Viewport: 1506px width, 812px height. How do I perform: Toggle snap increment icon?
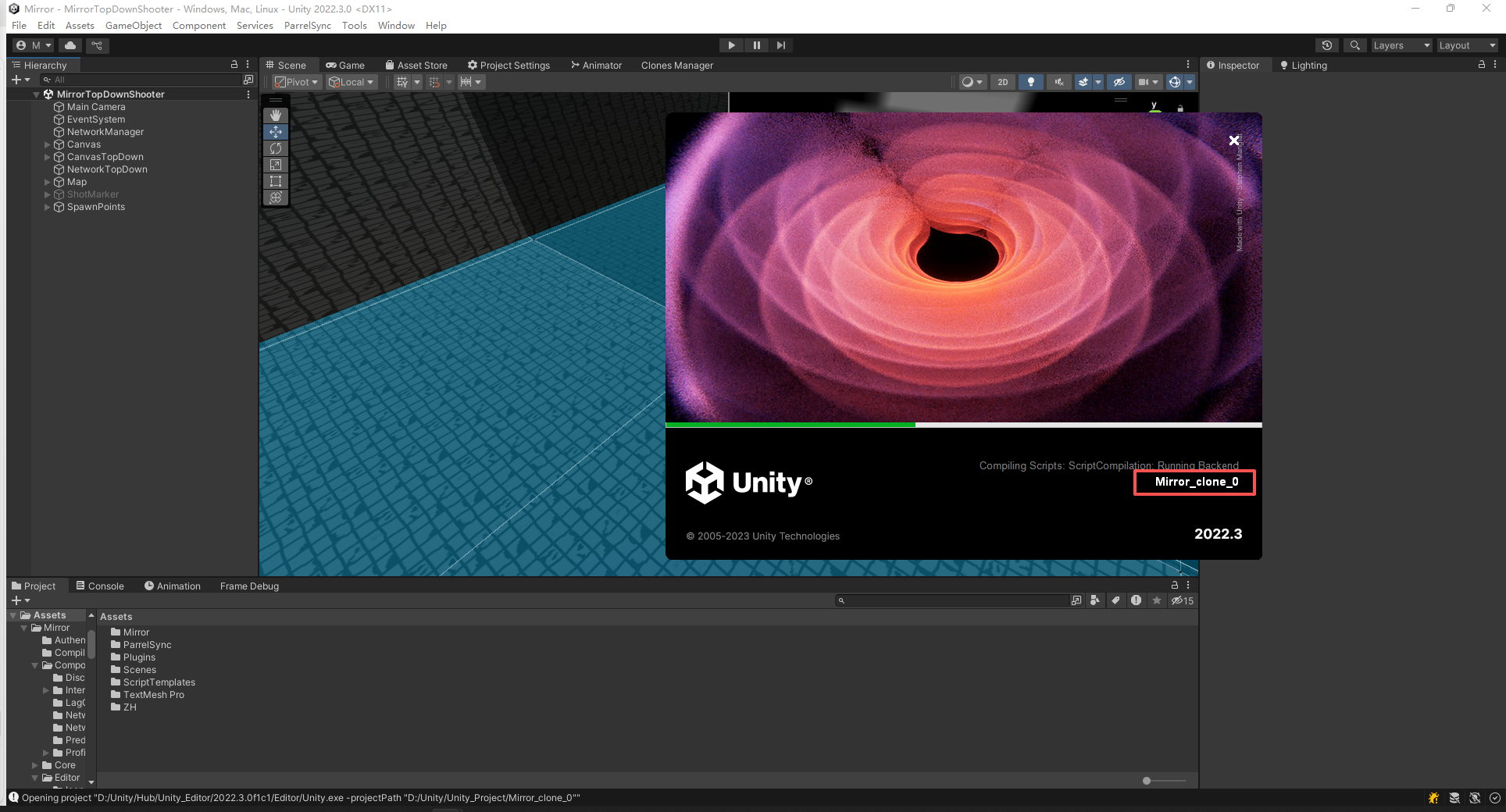[435, 82]
